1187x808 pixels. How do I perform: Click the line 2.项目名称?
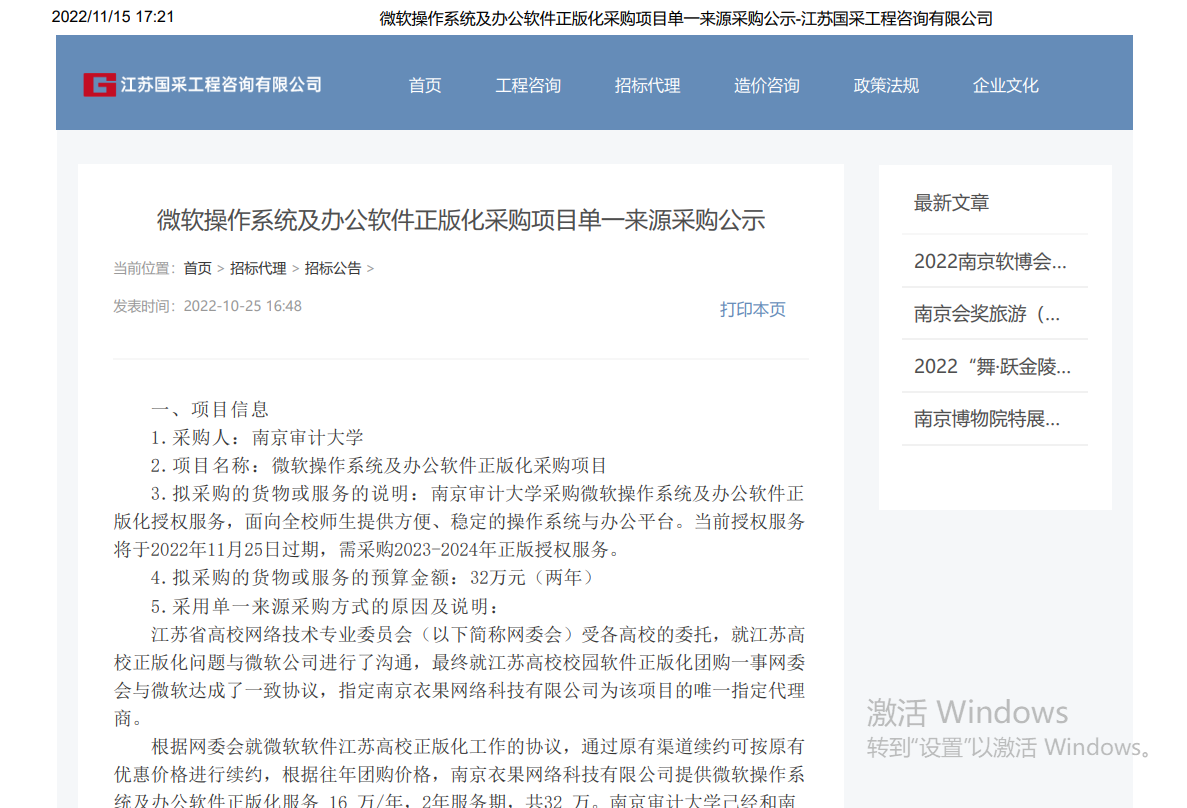(x=379, y=466)
